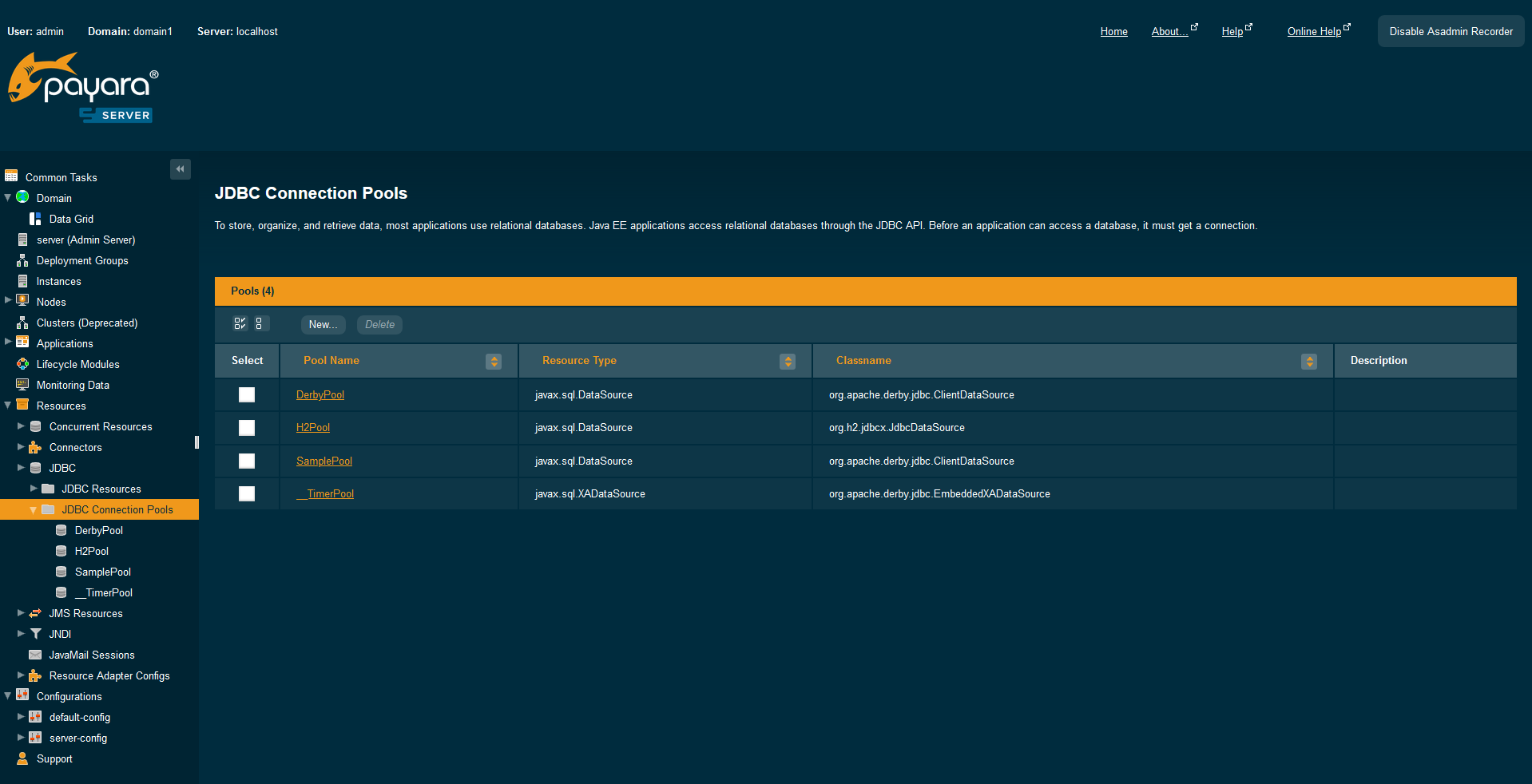Open the Home link in the header
This screenshot has height=784, width=1532.
click(x=1113, y=31)
